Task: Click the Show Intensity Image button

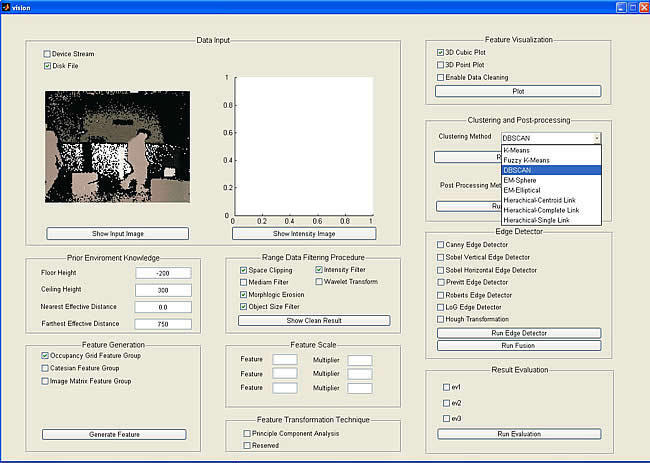Action: [x=304, y=233]
